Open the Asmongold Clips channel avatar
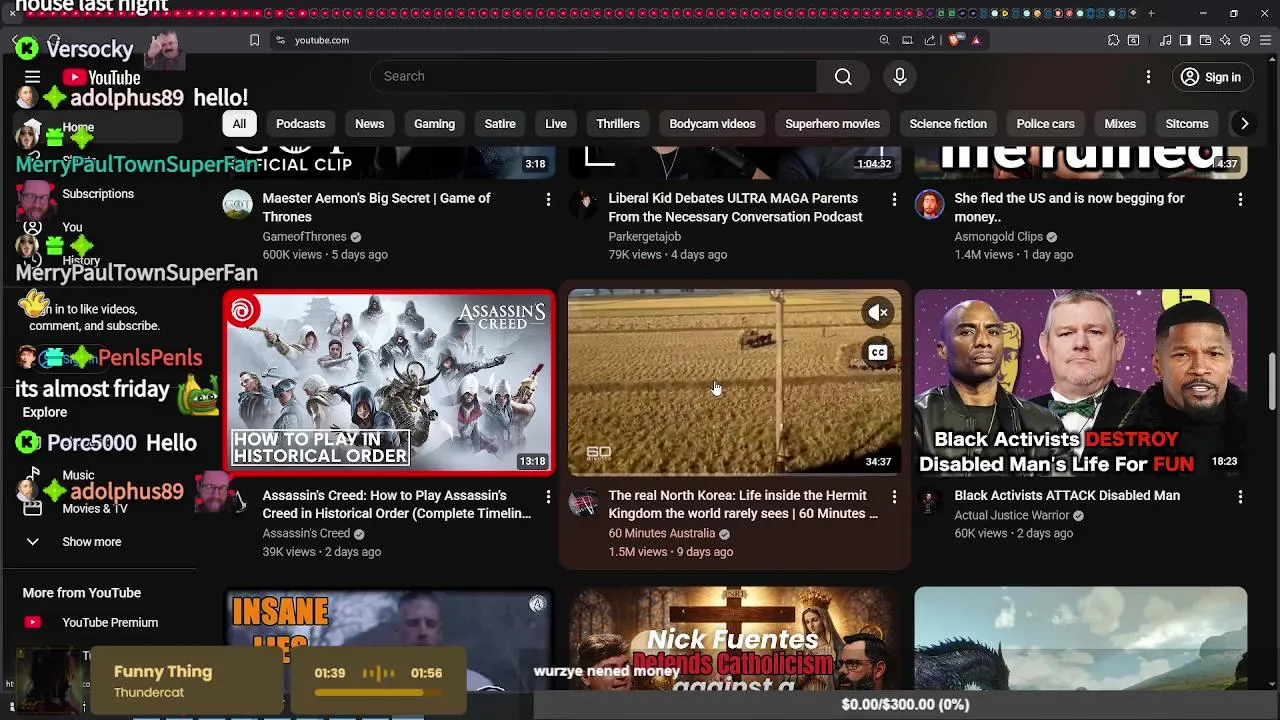Viewport: 1280px width, 720px height. 930,204
